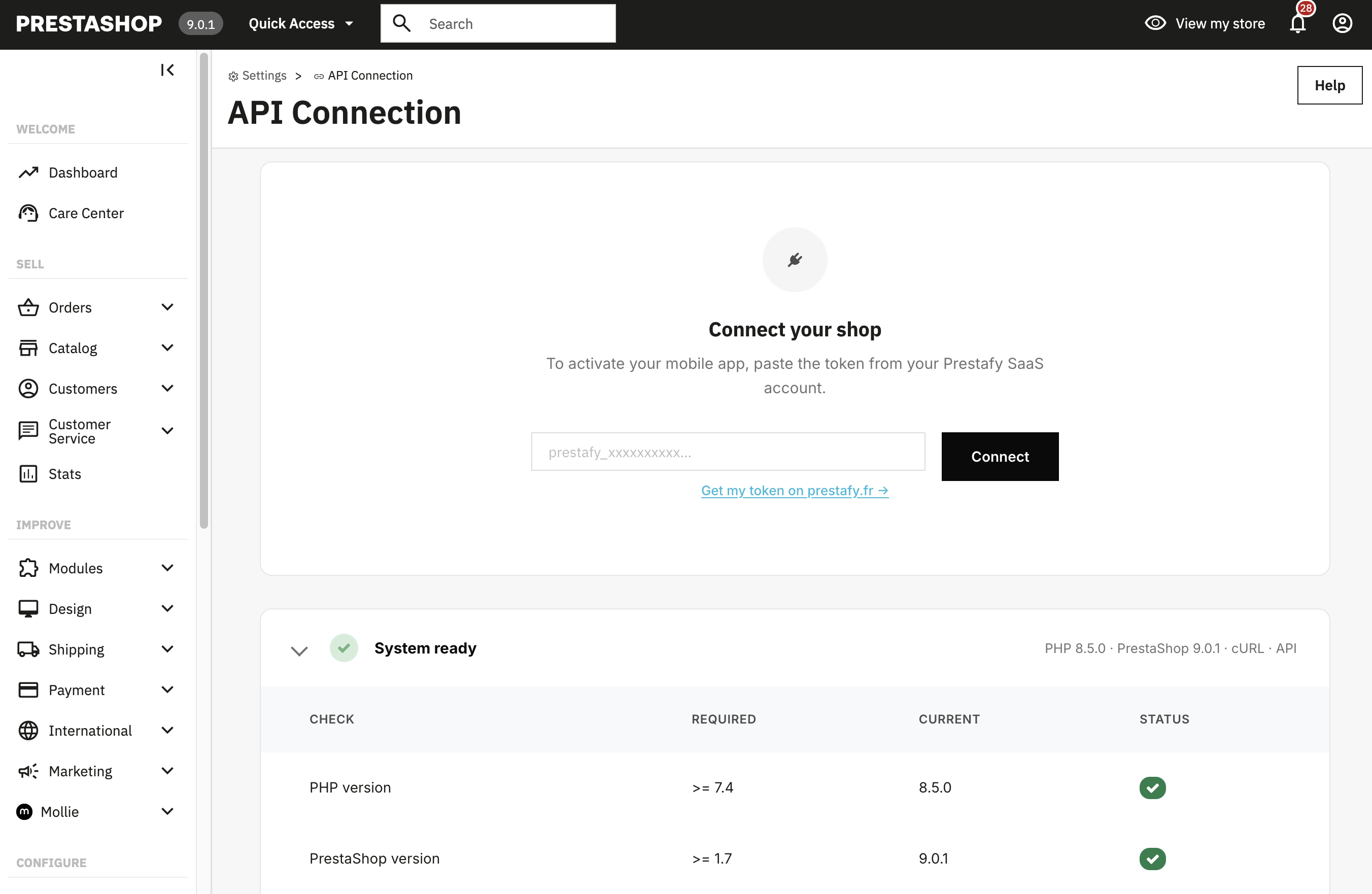Screen dimensions: 1372x894
Task: Open notifications bell icon
Action: pos(1297,24)
